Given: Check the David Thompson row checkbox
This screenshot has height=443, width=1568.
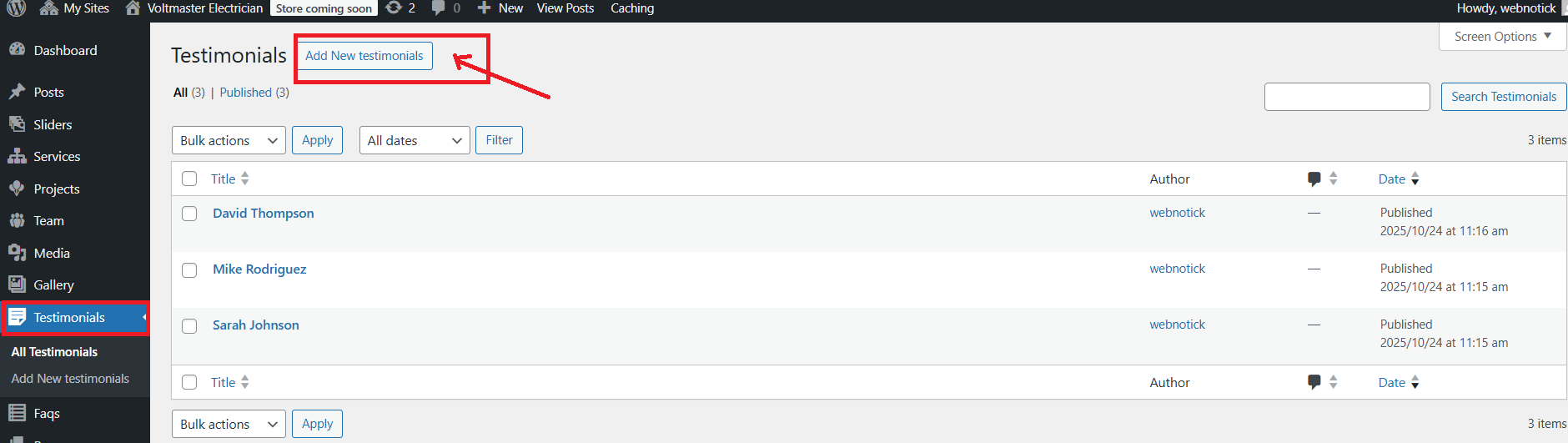Looking at the screenshot, I should click(189, 214).
